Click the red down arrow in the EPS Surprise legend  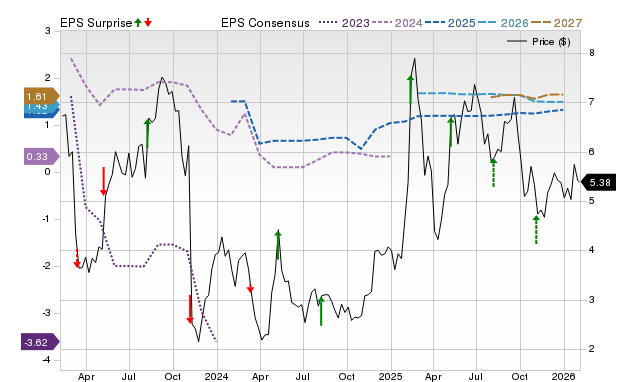[148, 23]
